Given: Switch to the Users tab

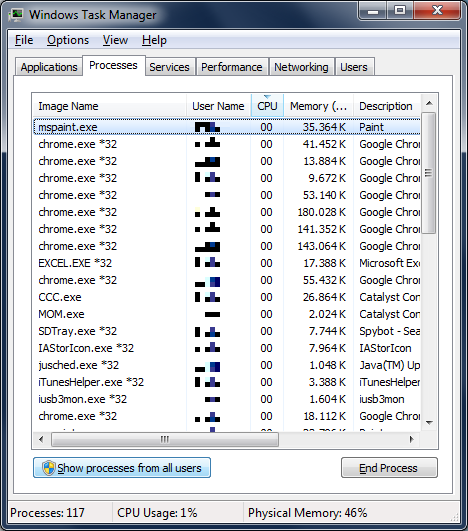Looking at the screenshot, I should click(354, 67).
